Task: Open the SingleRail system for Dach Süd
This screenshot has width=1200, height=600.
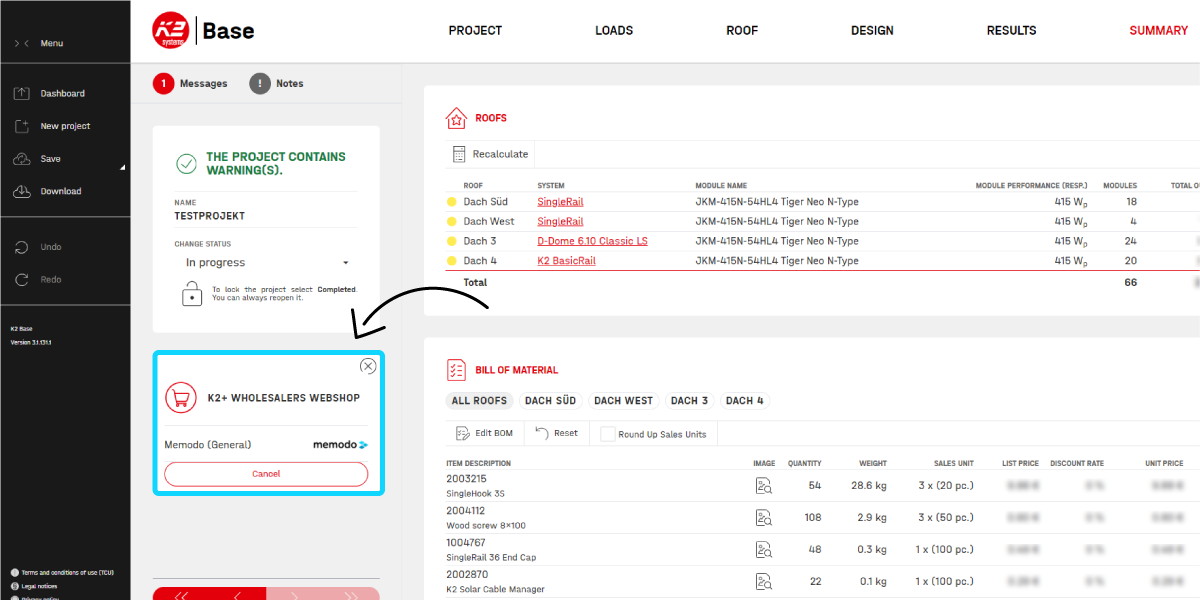Action: [560, 202]
